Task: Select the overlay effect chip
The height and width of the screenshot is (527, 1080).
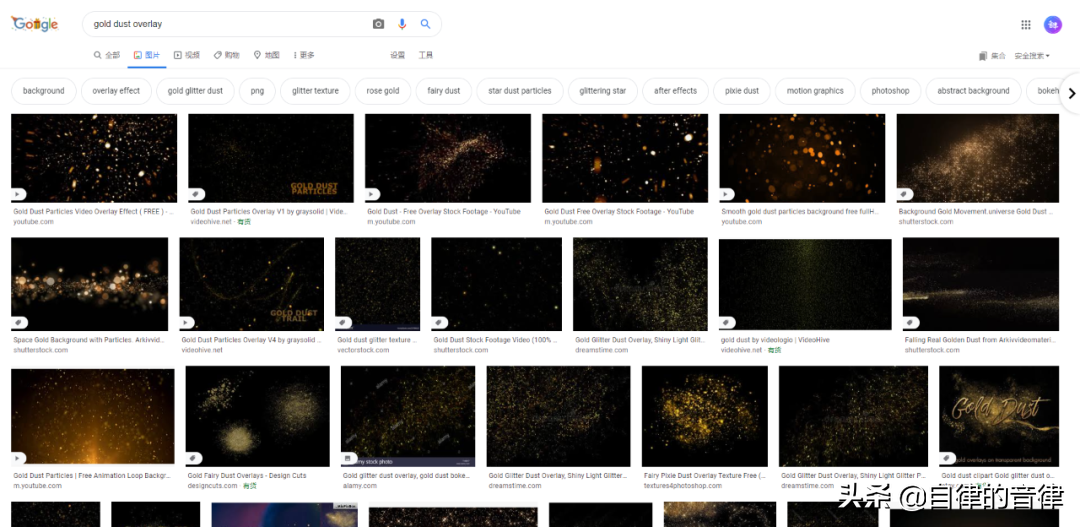Action: [x=116, y=91]
